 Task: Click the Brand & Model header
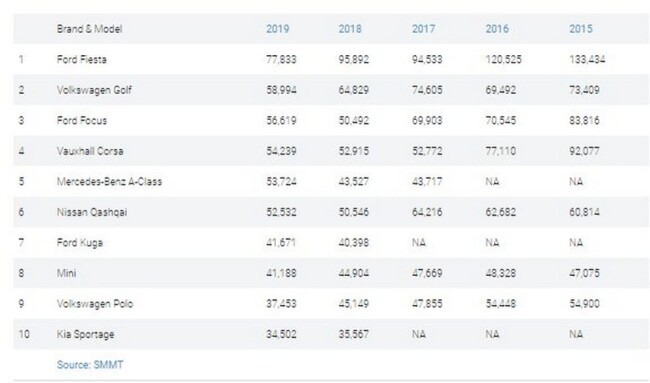[90, 29]
